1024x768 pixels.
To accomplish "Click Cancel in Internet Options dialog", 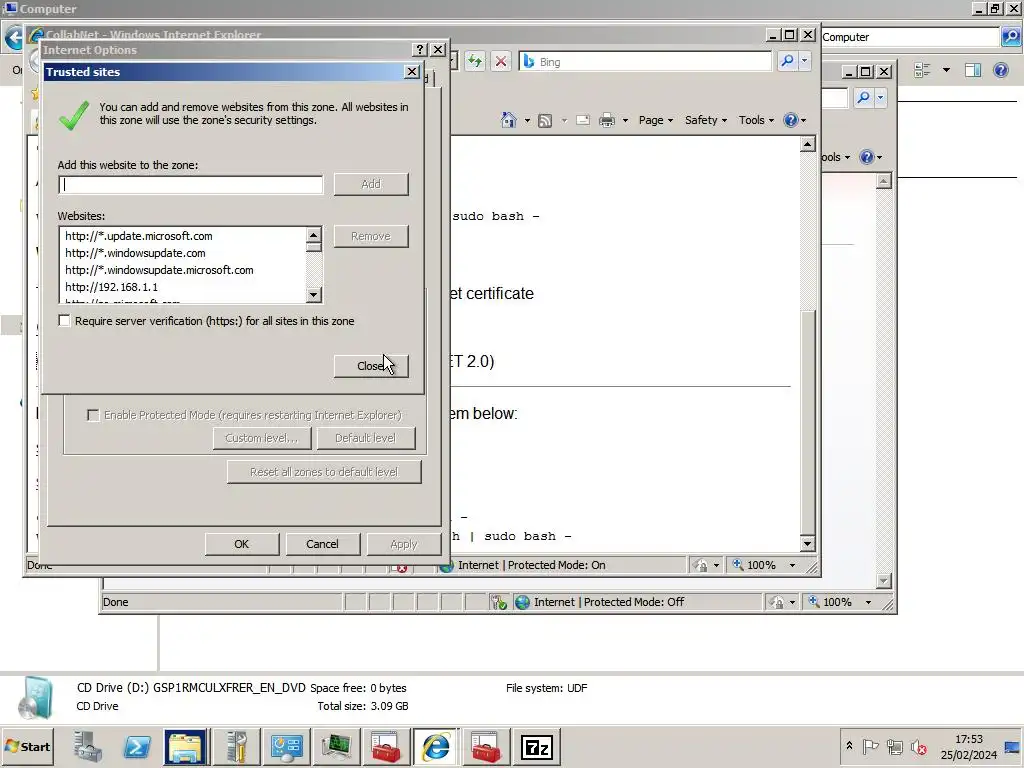I will 323,544.
